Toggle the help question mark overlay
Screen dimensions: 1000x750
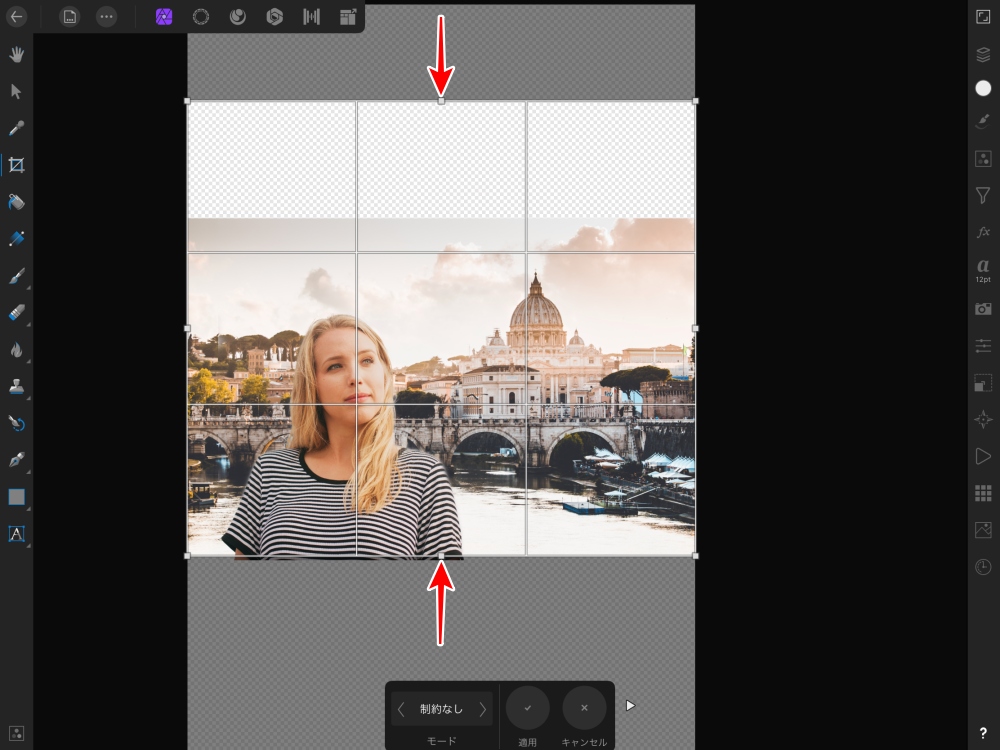983,733
